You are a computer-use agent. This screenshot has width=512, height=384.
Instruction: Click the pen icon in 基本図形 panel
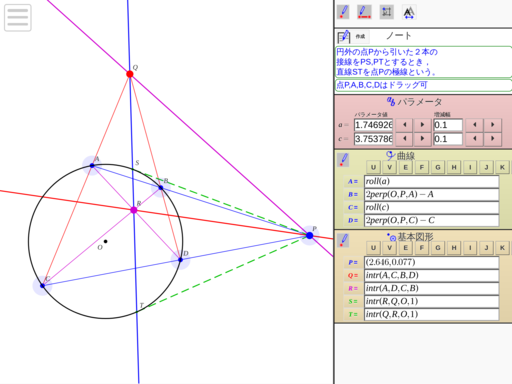(x=343, y=240)
